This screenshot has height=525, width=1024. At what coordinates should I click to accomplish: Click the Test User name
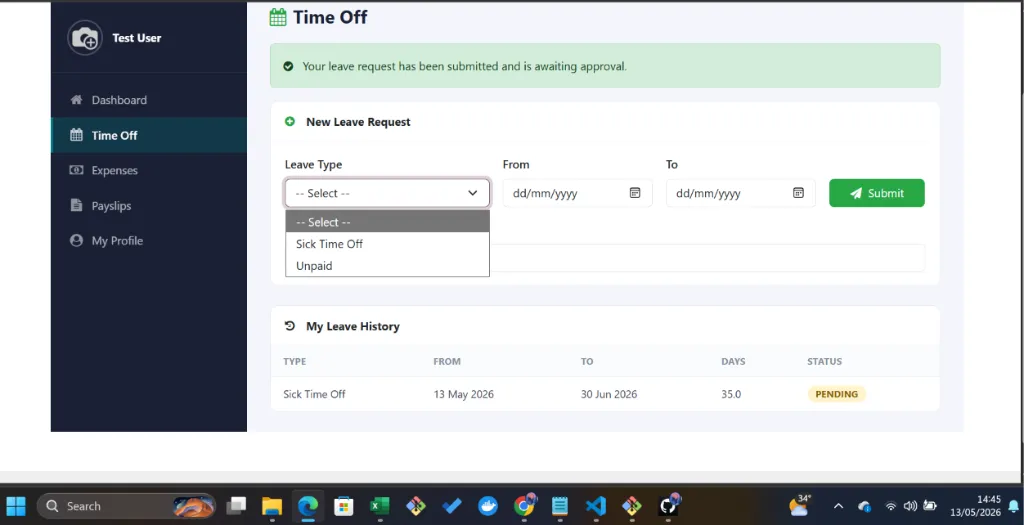136,38
